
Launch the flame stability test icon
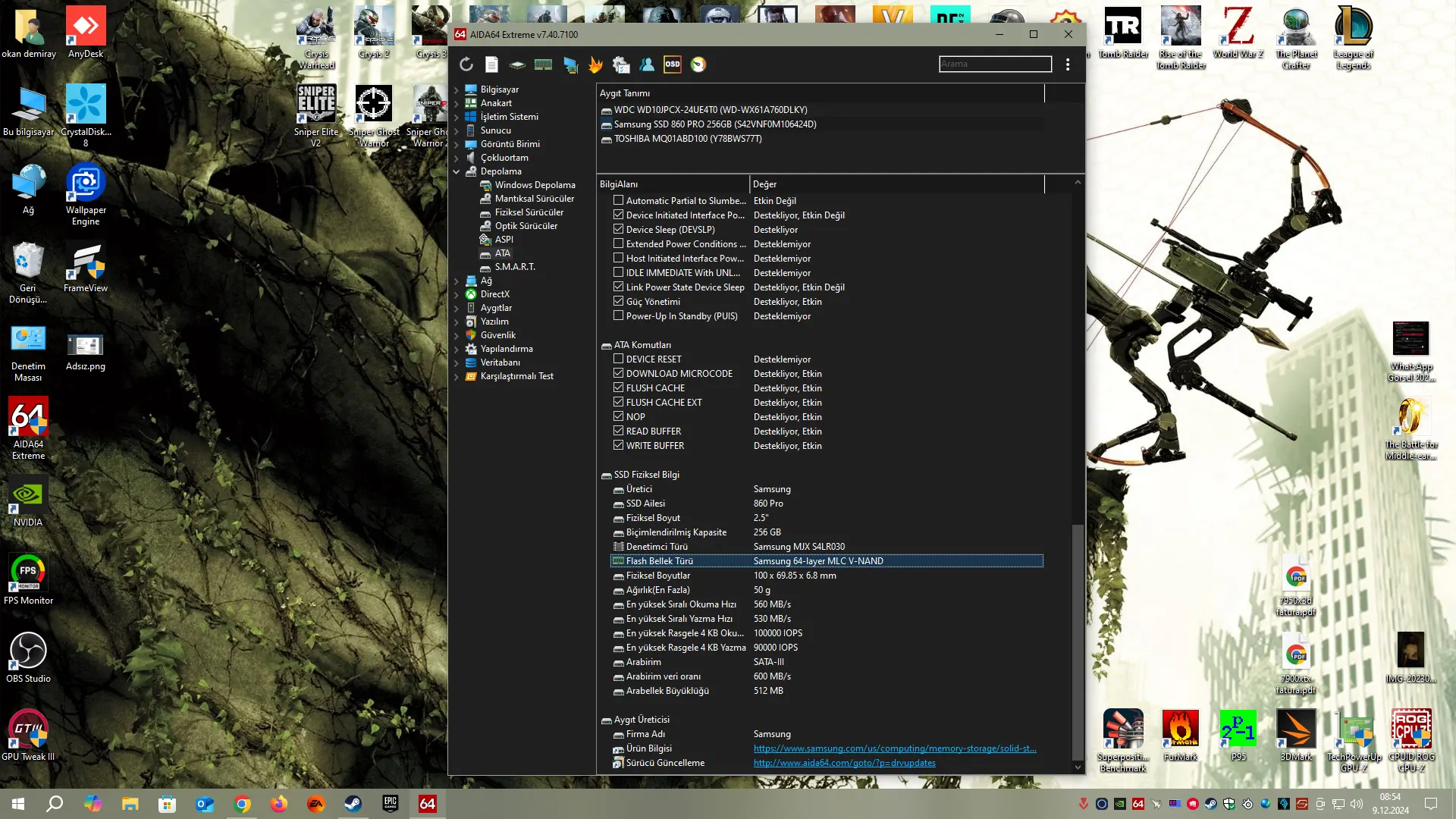click(x=596, y=64)
